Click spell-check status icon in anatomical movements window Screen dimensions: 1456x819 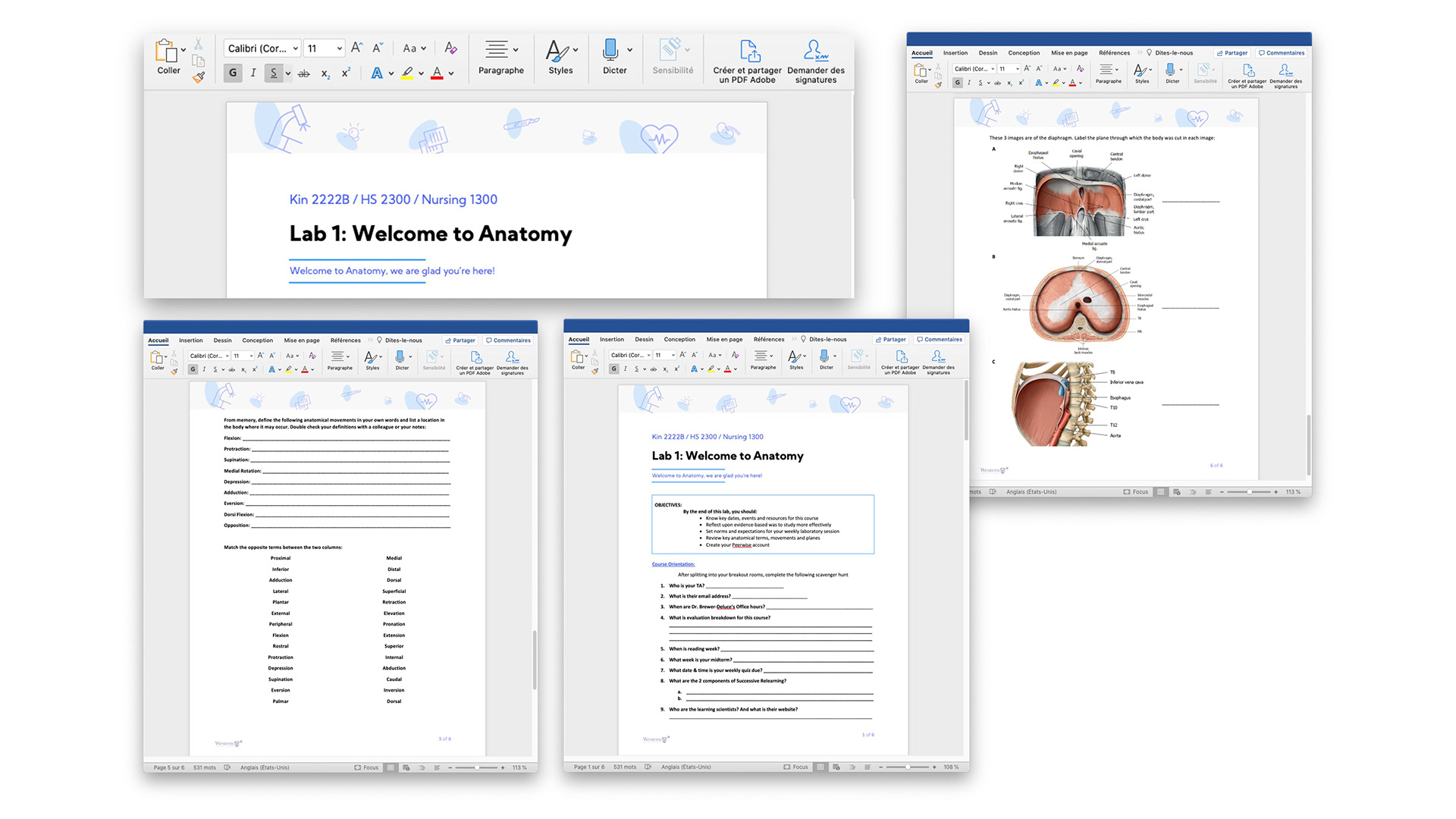point(227,767)
